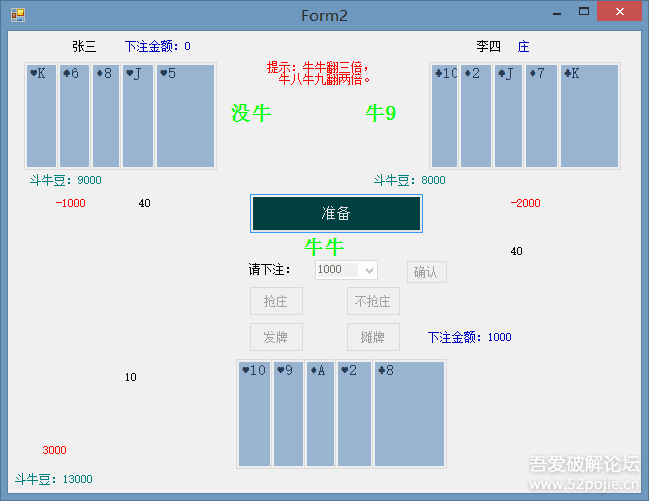This screenshot has height=501, width=649.
Task: Minimize the Form2 window
Action: tap(557, 12)
